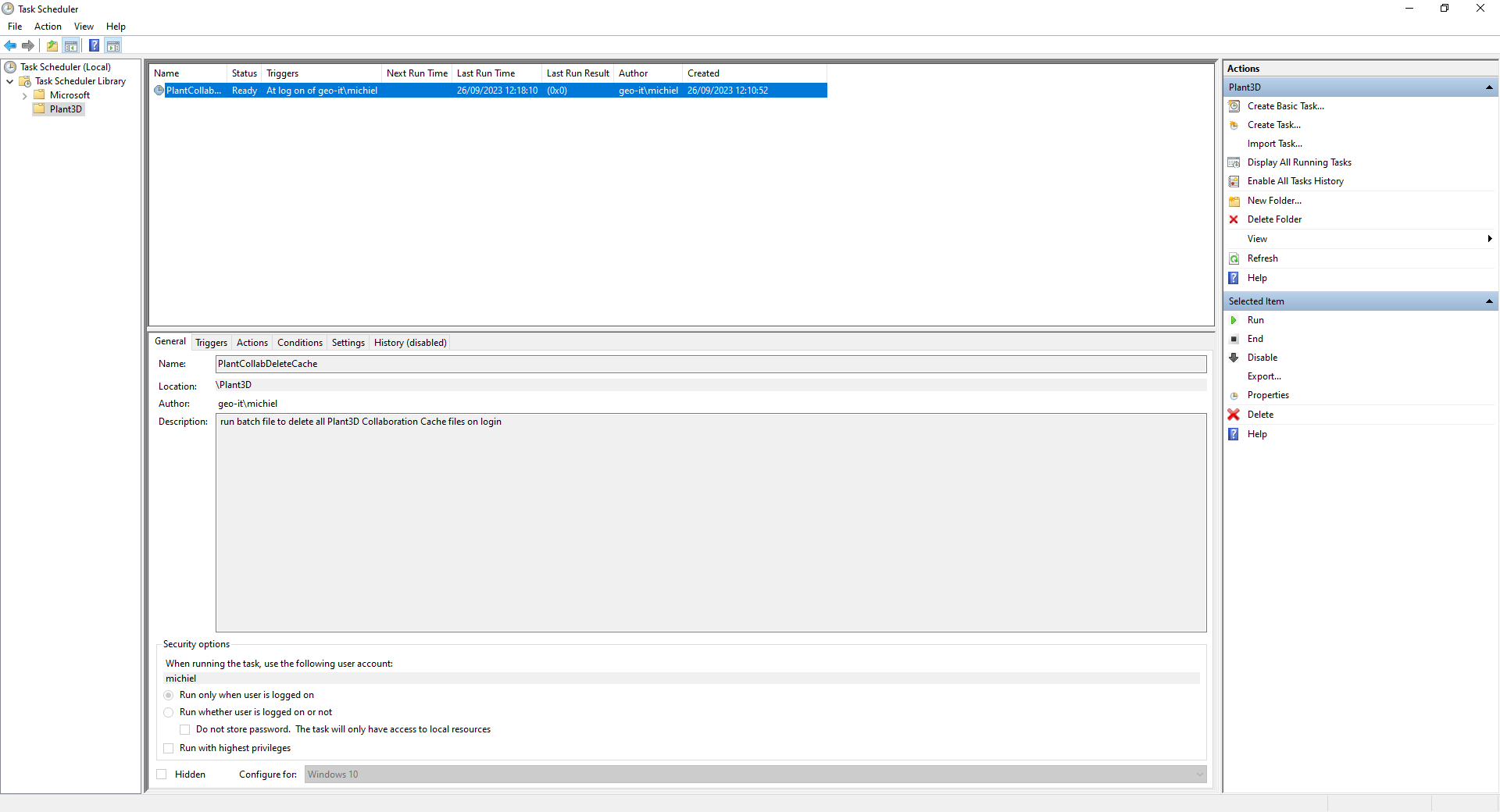Open the History (disabled) tab
1500x812 pixels.
410,343
